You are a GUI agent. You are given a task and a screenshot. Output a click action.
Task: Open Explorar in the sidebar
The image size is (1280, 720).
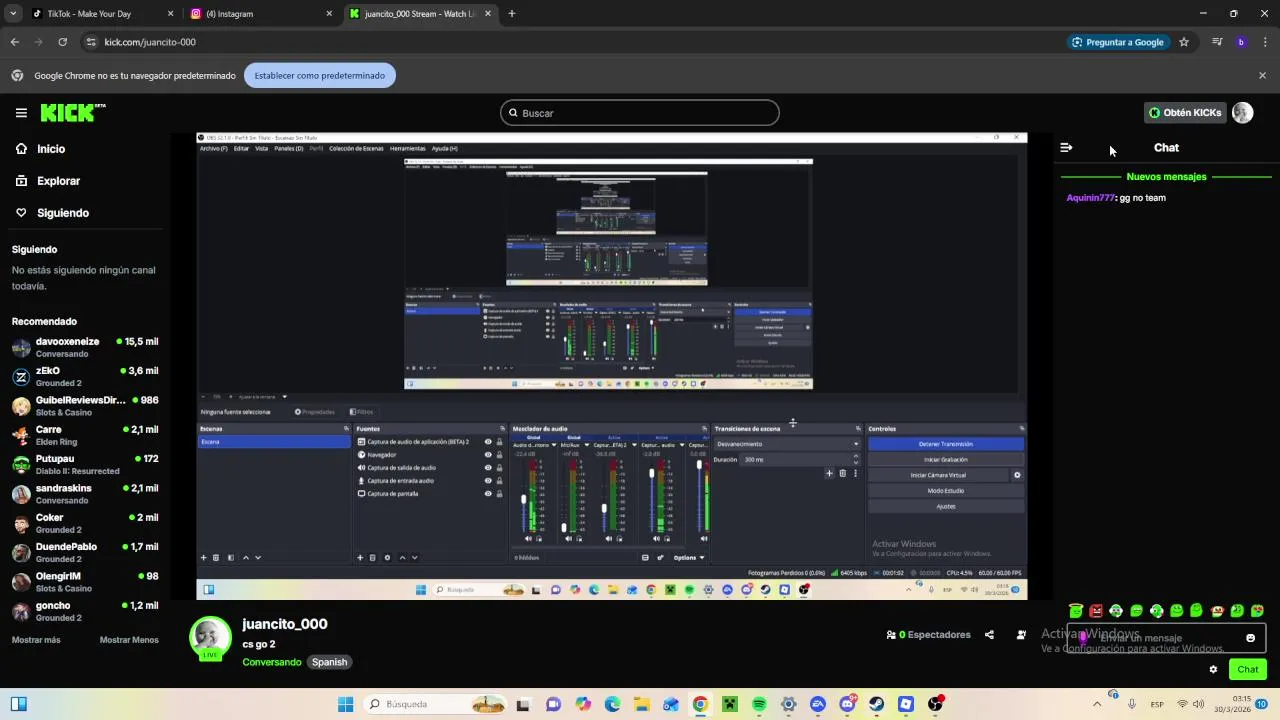pyautogui.click(x=58, y=181)
